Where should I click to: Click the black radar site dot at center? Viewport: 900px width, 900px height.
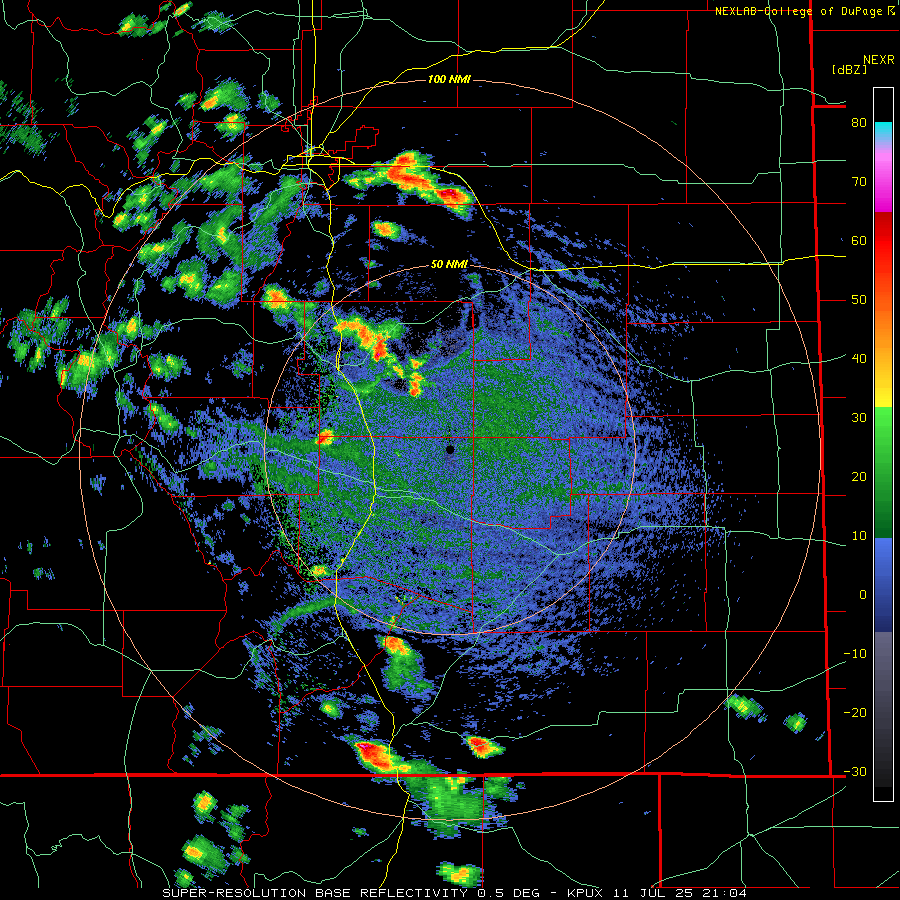(450, 450)
